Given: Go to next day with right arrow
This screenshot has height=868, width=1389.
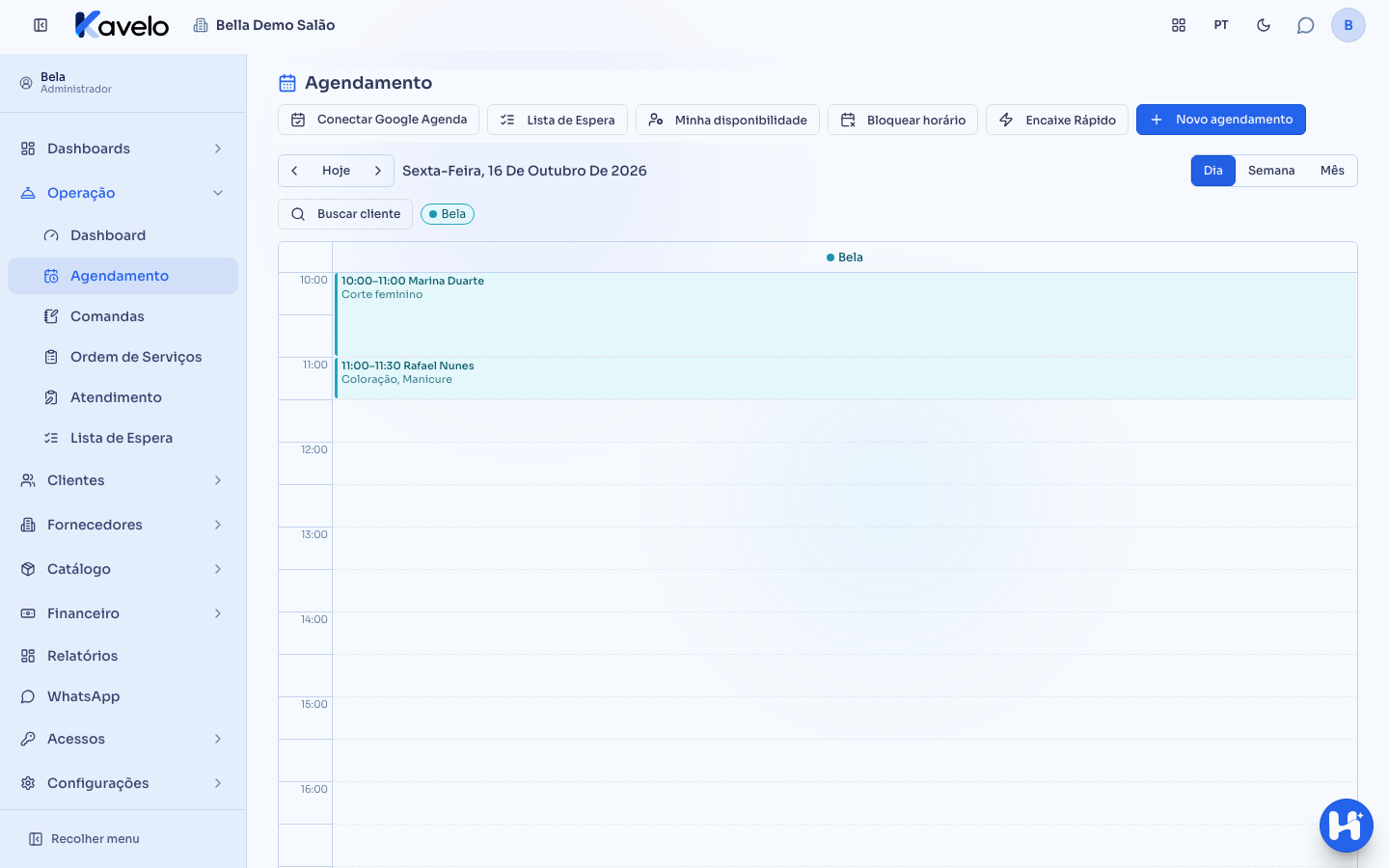Looking at the screenshot, I should point(378,171).
